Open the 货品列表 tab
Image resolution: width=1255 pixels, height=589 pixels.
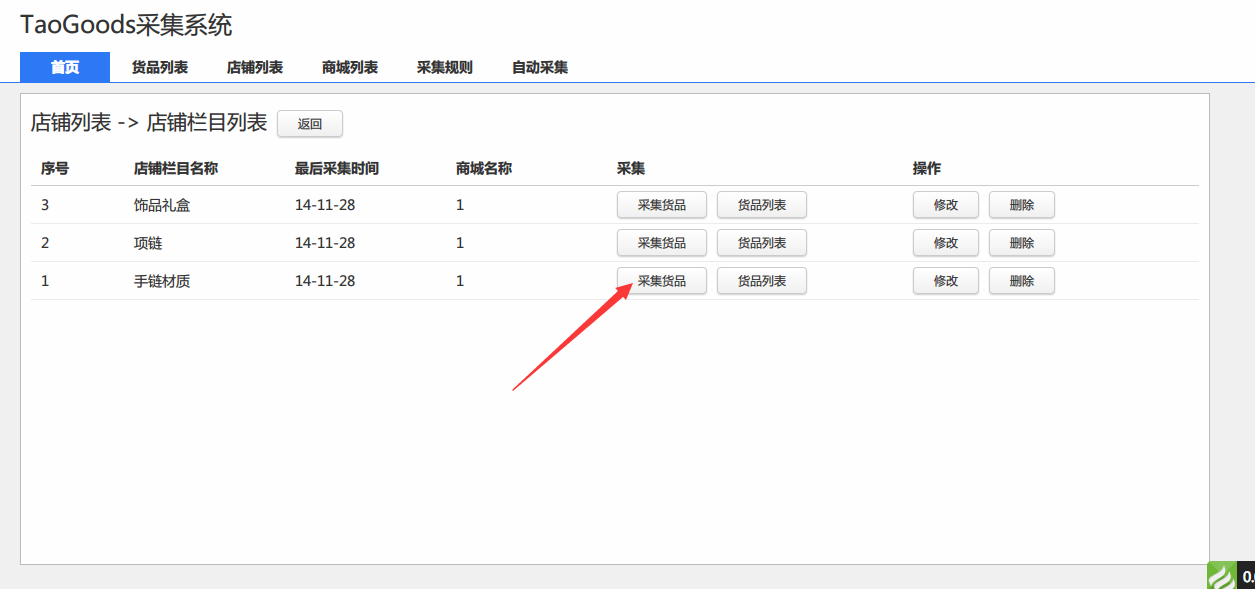(160, 67)
